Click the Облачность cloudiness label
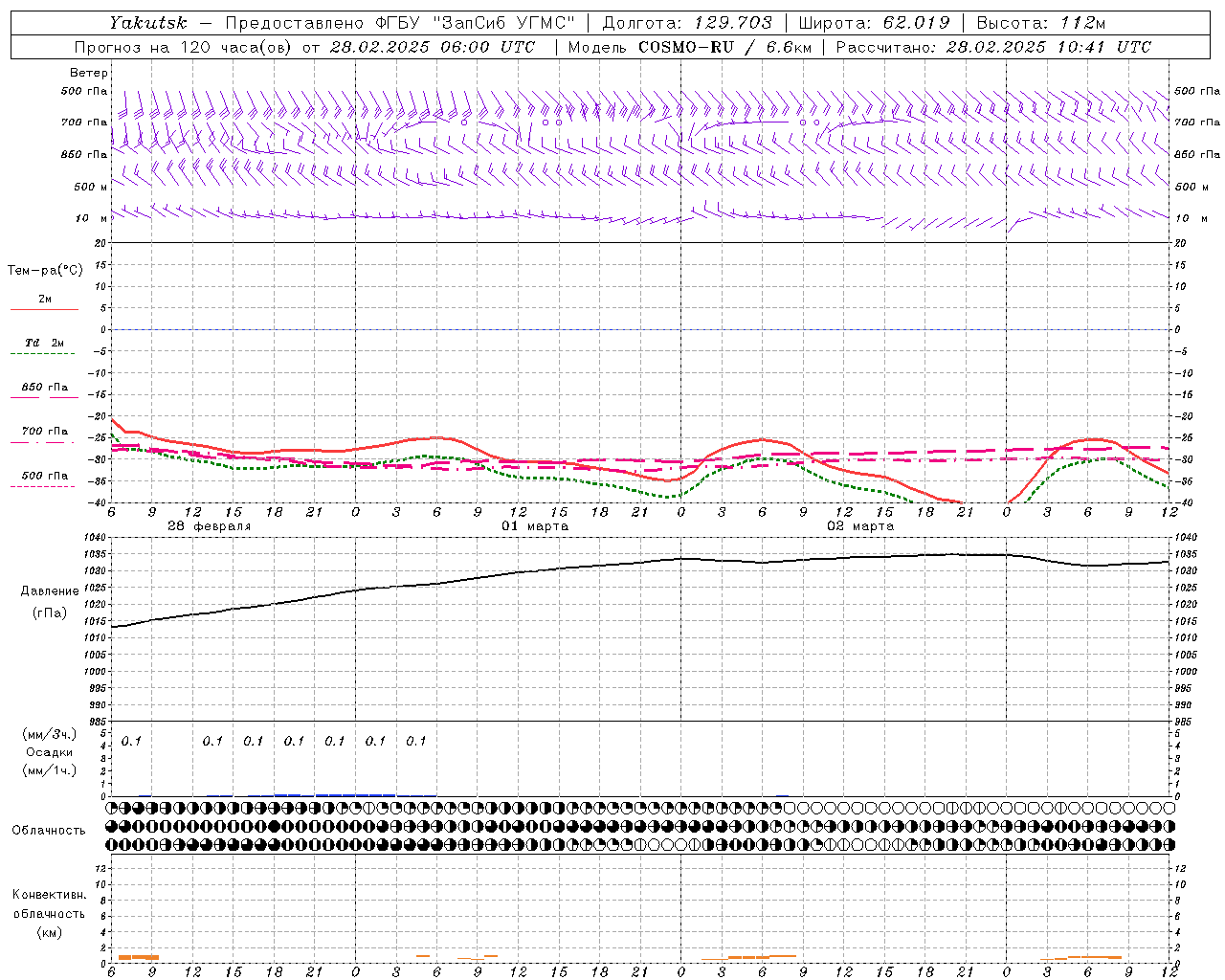The width and height of the screenshot is (1225, 980). click(49, 830)
